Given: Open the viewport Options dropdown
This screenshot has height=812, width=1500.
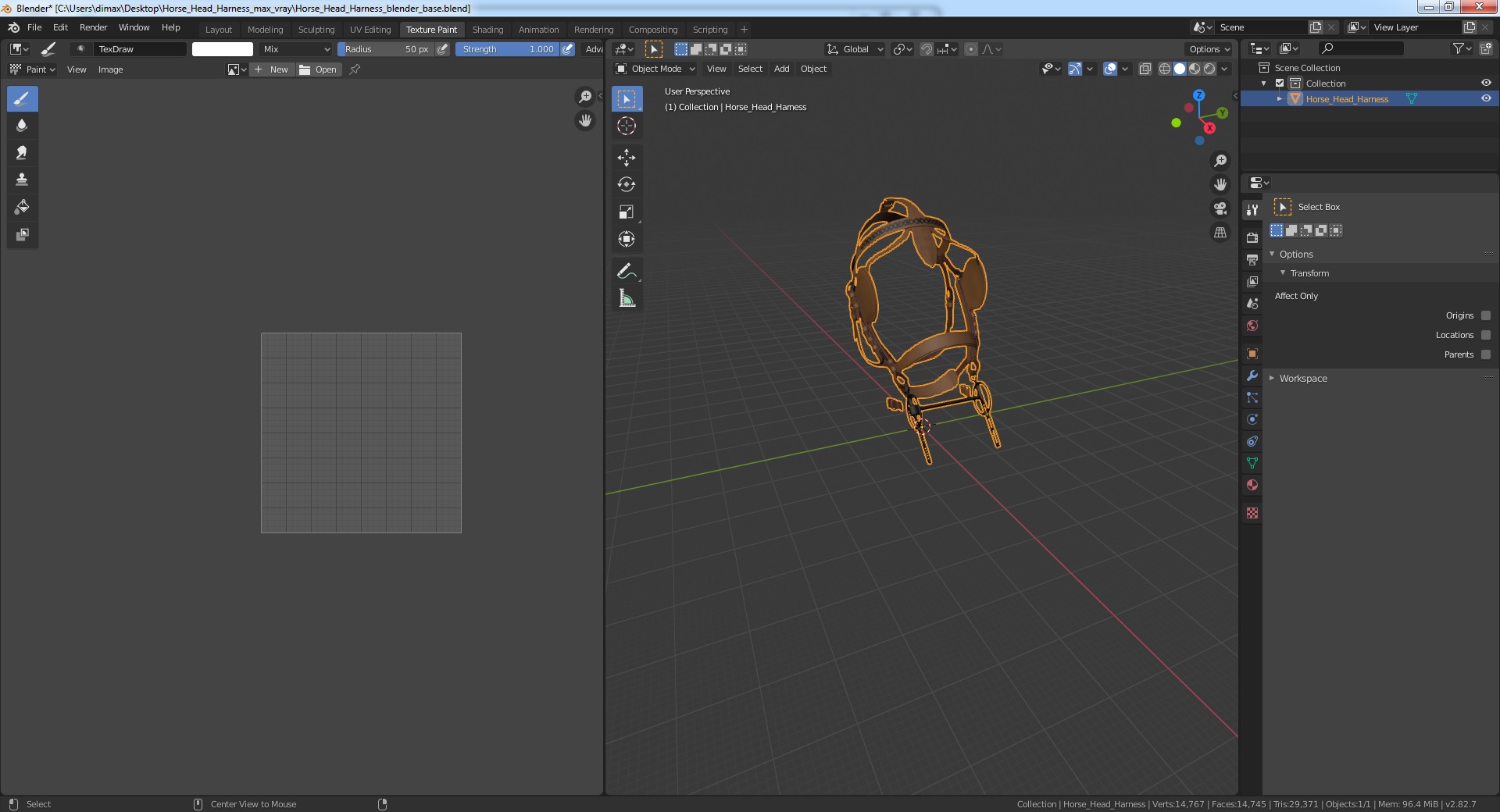Looking at the screenshot, I should 1209,49.
